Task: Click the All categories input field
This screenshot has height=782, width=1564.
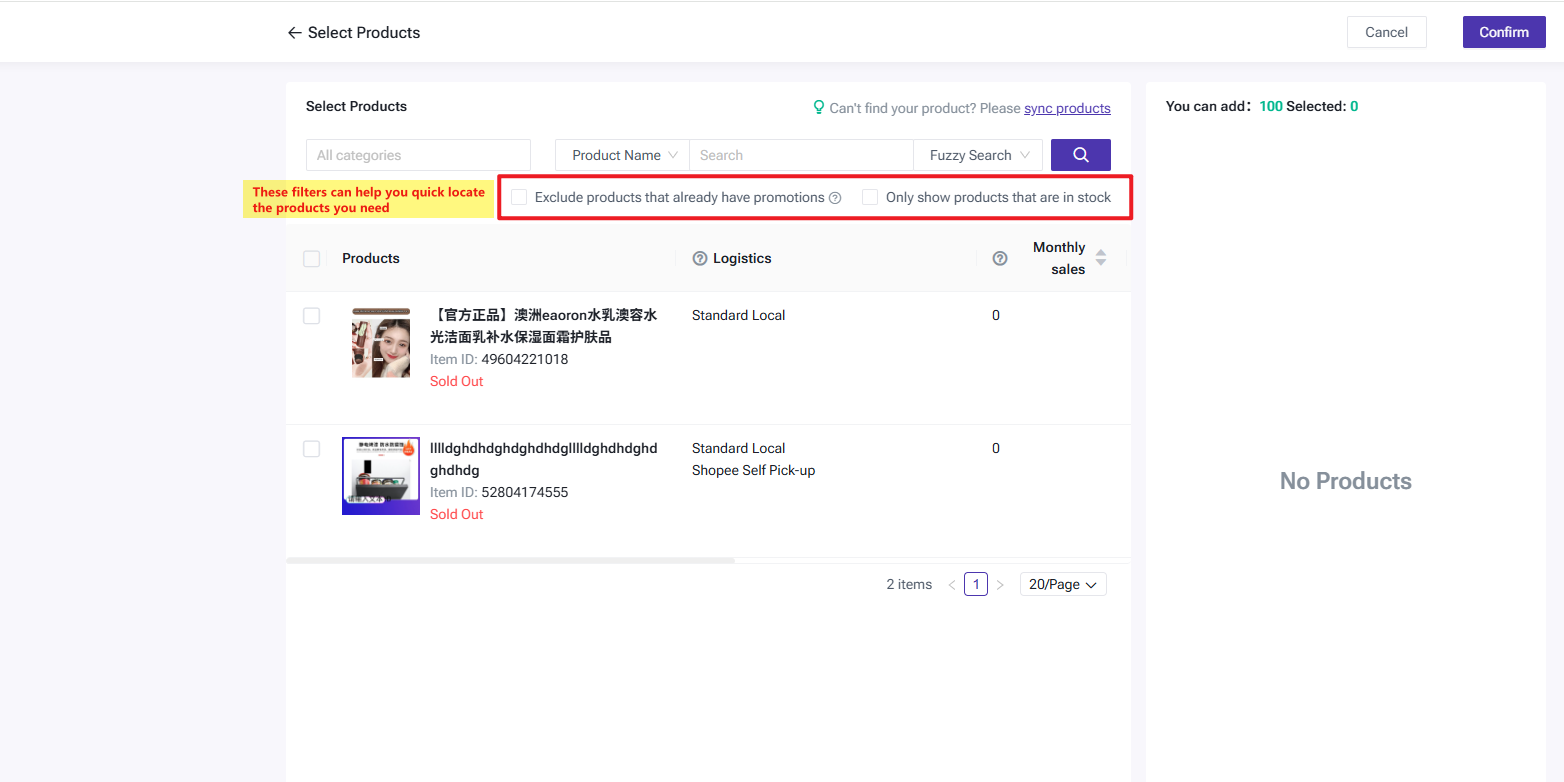Action: (418, 155)
